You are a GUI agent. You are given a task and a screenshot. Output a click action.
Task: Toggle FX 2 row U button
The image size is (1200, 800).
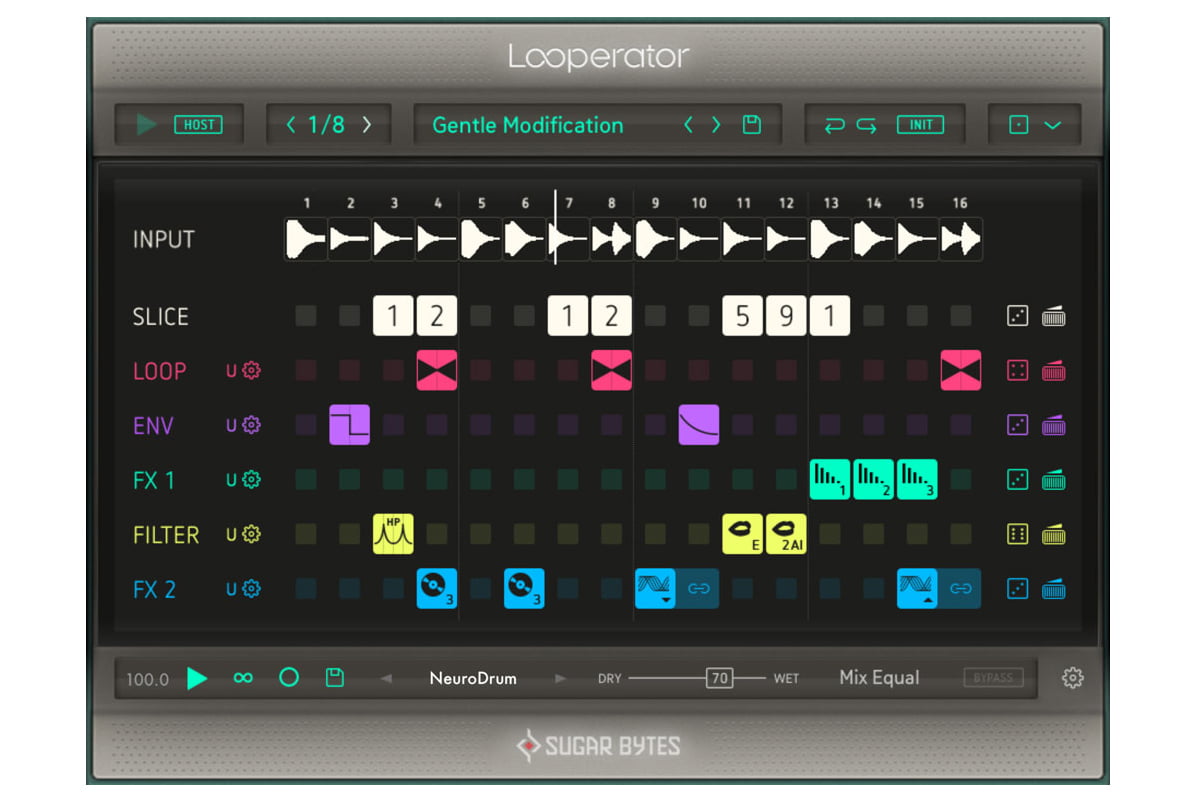[231, 589]
